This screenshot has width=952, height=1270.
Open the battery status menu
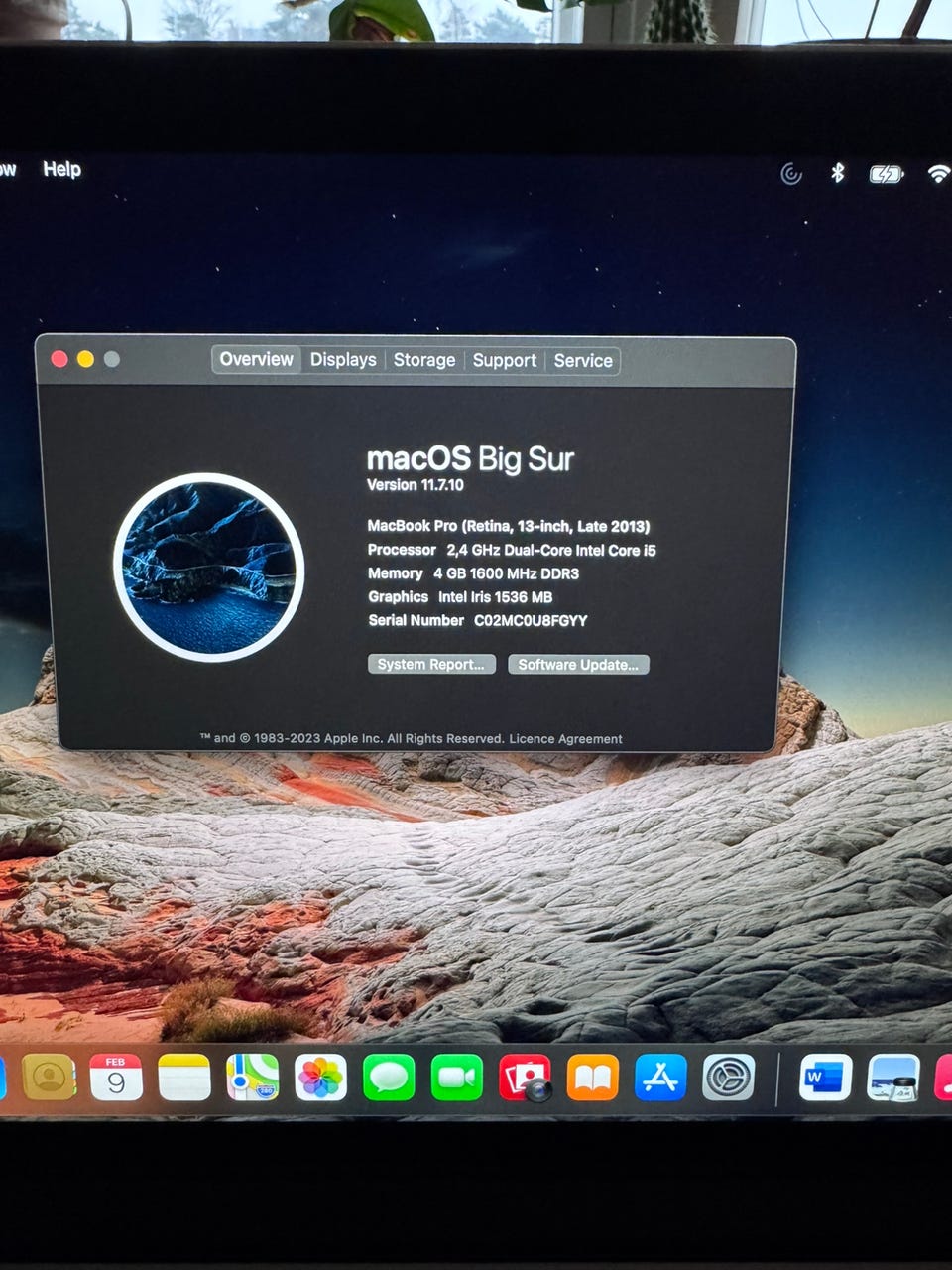click(x=887, y=175)
